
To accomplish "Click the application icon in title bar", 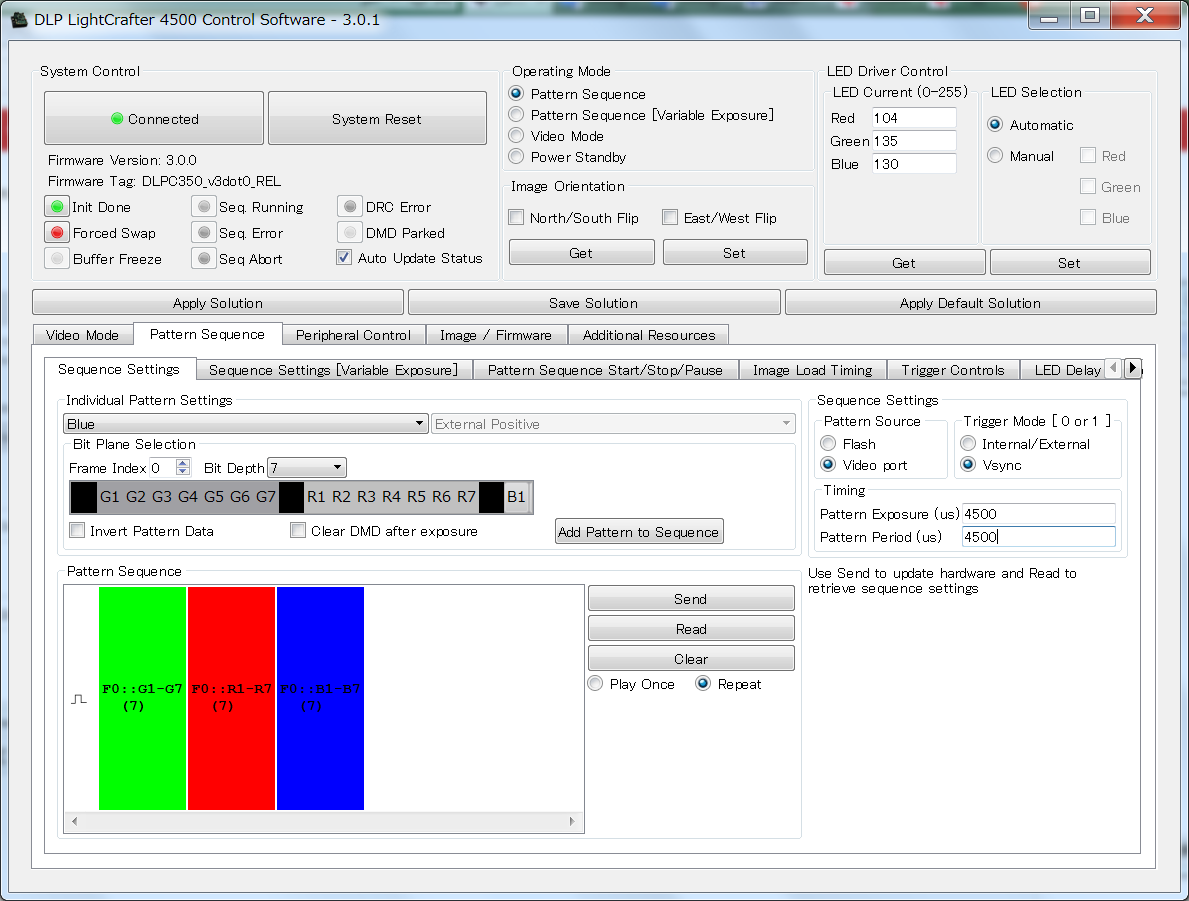I will tap(20, 19).
